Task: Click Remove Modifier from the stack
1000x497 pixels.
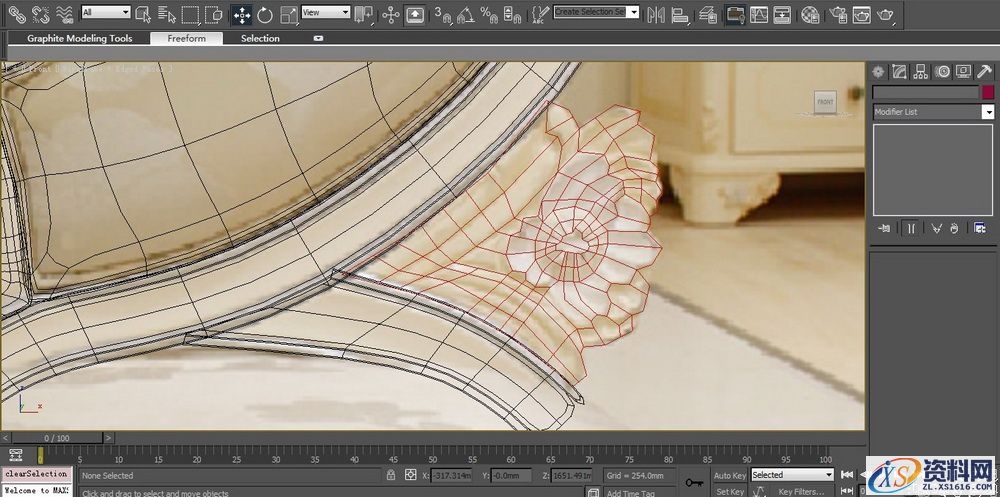Action: click(954, 228)
